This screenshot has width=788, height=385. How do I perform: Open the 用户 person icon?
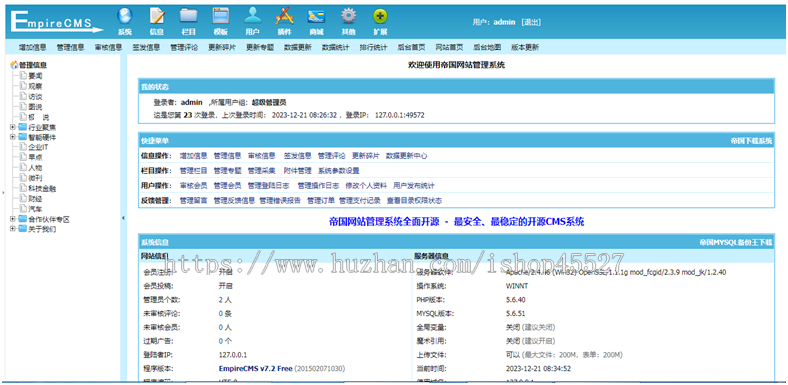pos(252,17)
